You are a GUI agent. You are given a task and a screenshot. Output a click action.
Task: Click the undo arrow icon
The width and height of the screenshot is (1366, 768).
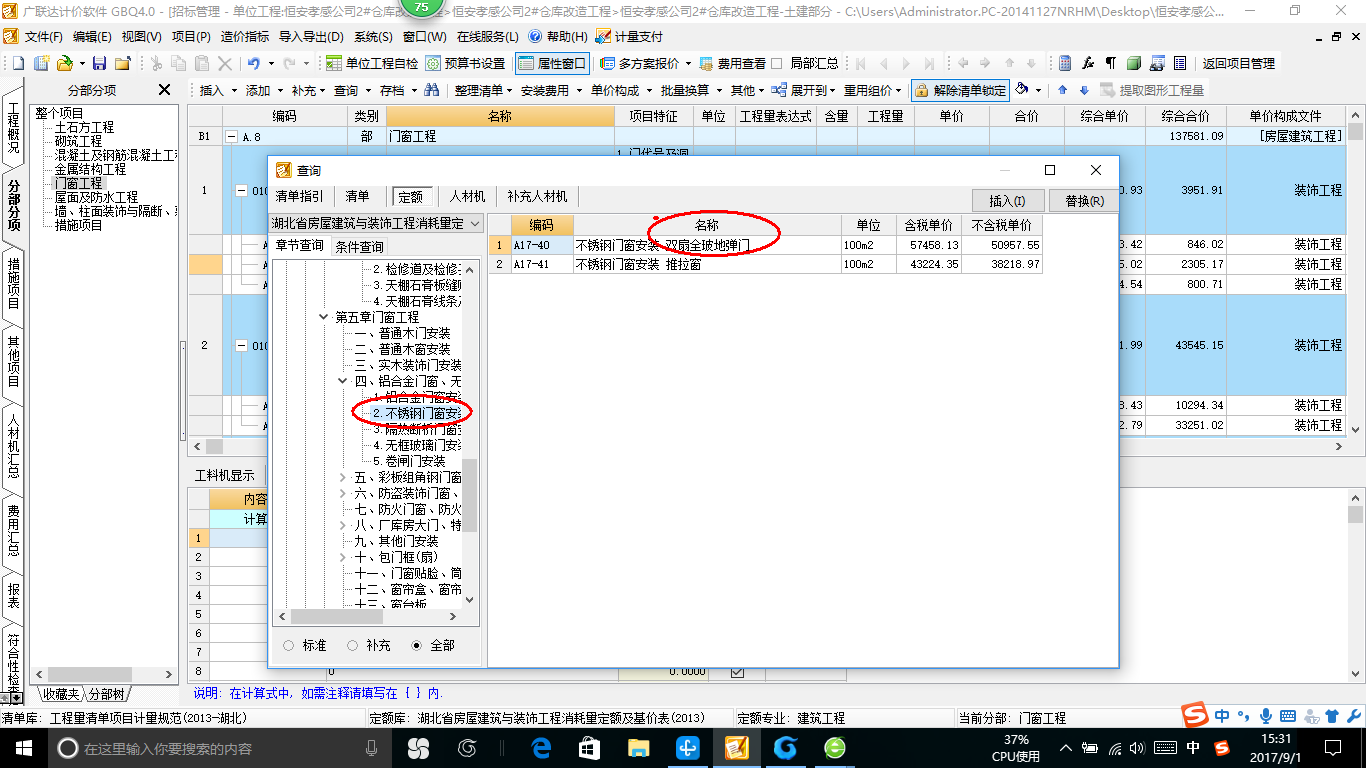coord(254,63)
